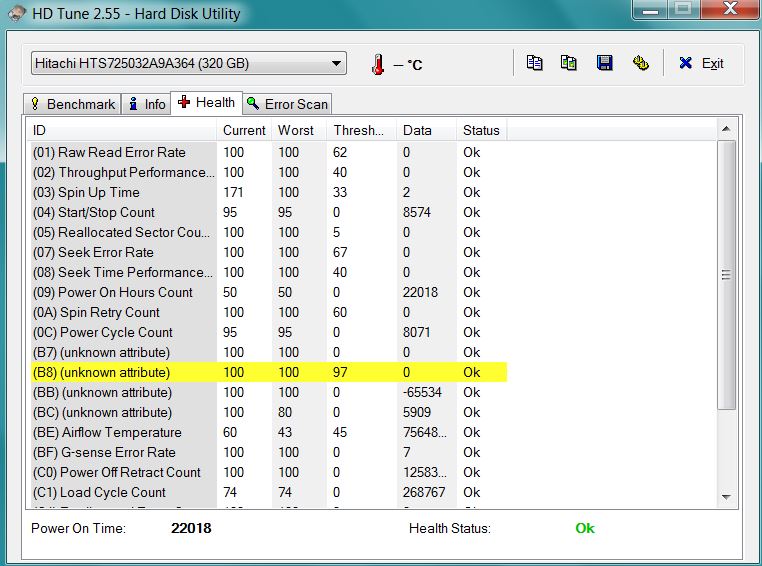Select the (C0) Power Off Retract Count row

pyautogui.click(x=269, y=472)
